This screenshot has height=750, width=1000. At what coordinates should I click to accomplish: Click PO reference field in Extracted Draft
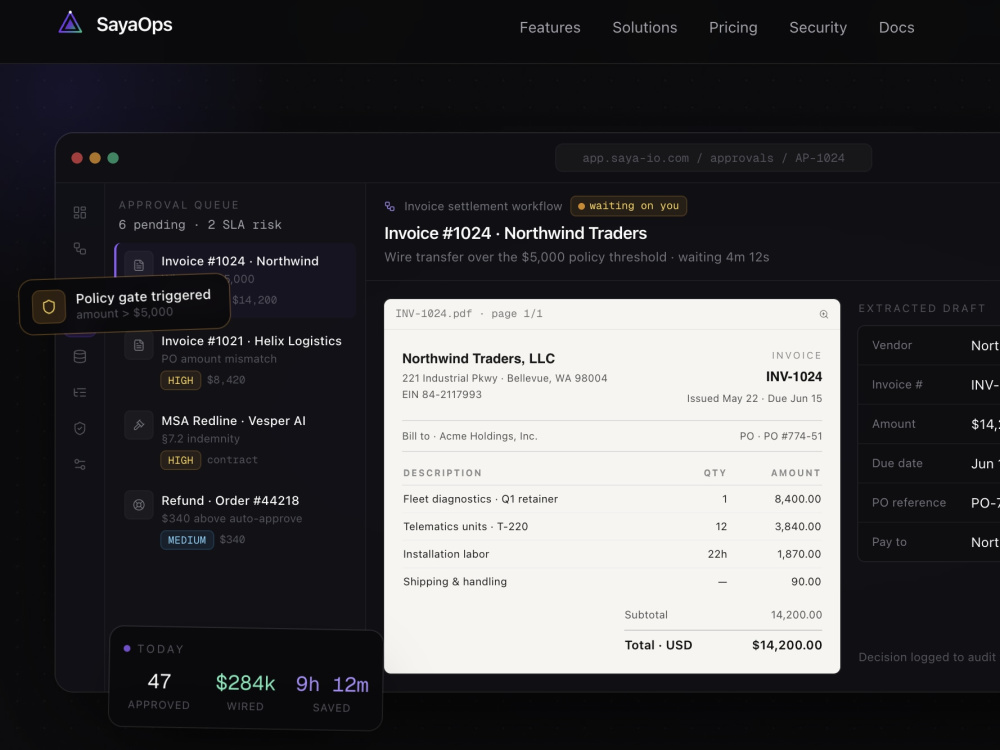929,503
